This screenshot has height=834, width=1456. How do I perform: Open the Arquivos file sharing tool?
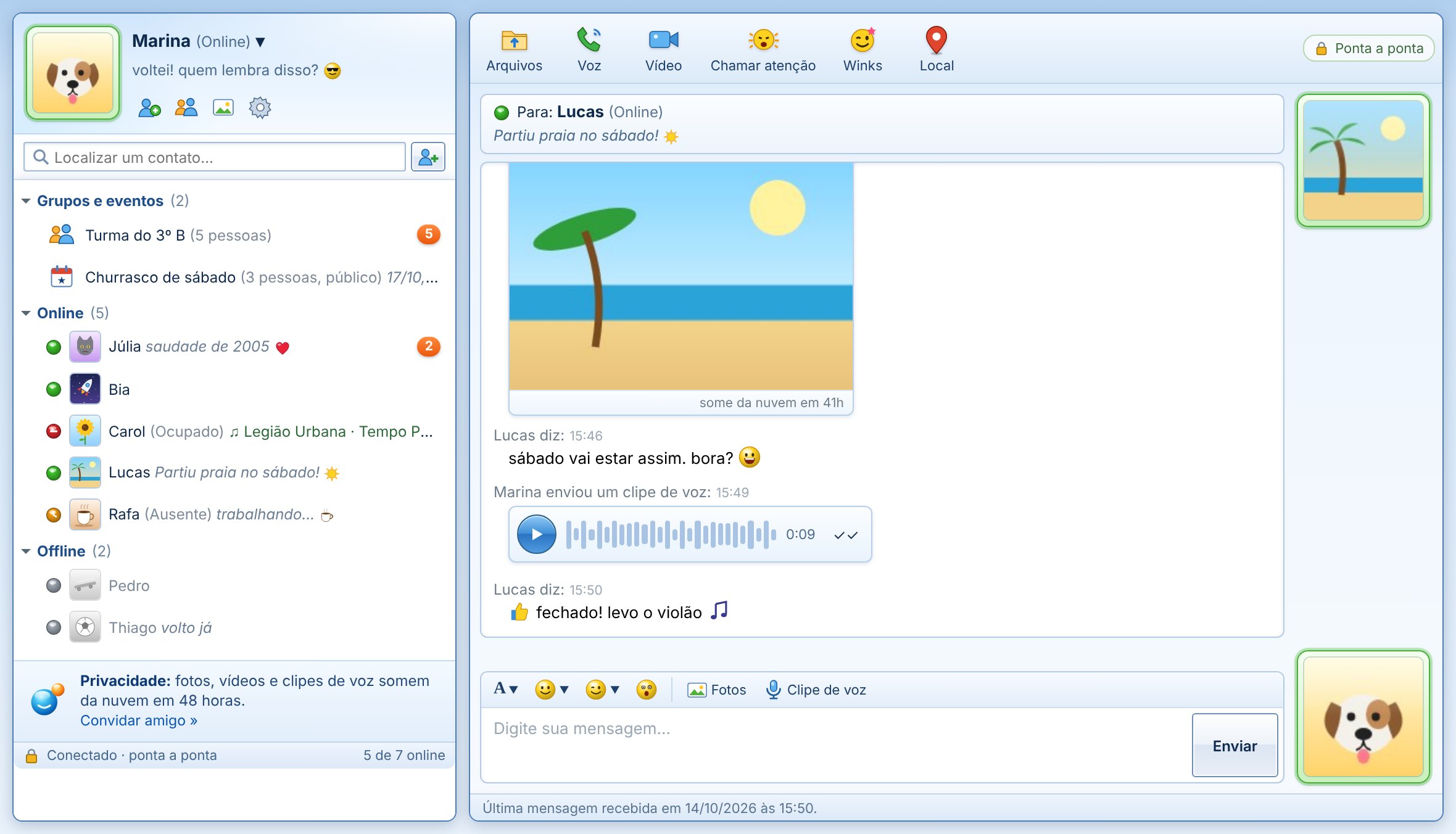pos(514,50)
